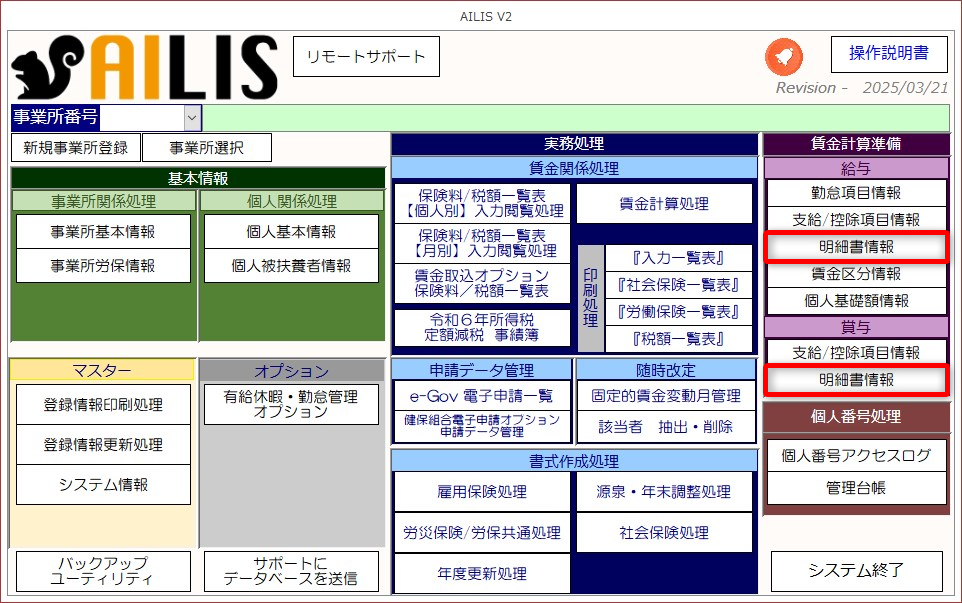
Task: Open 勤怠項目情報 under 給与
Action: pos(855,193)
